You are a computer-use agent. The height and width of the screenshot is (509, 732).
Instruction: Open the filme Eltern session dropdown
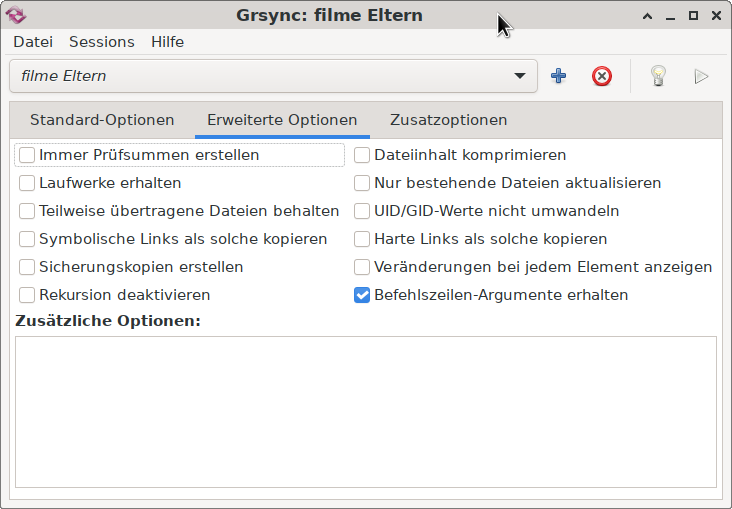tap(274, 76)
